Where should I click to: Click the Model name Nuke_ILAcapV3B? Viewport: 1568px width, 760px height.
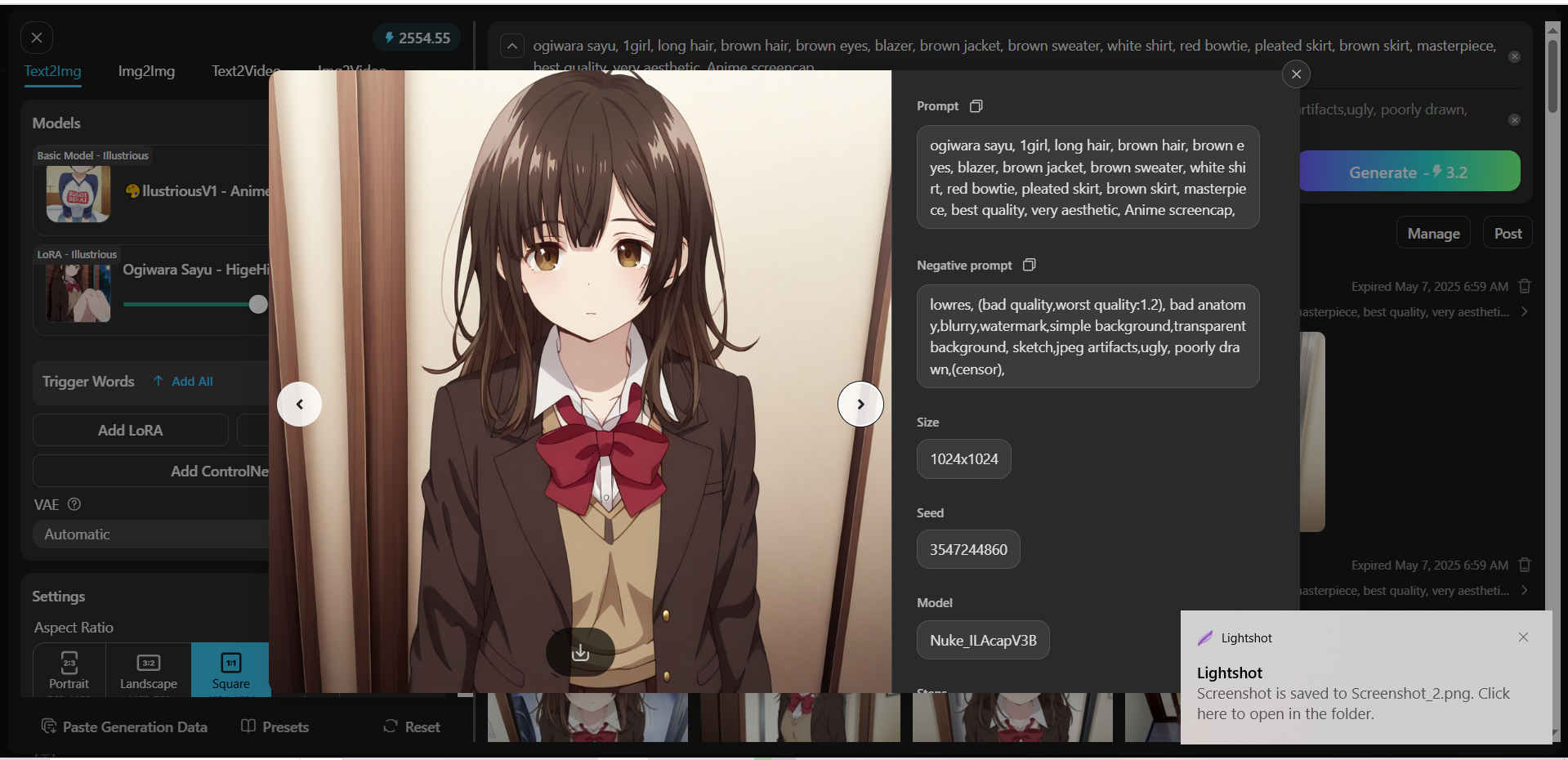(x=983, y=640)
